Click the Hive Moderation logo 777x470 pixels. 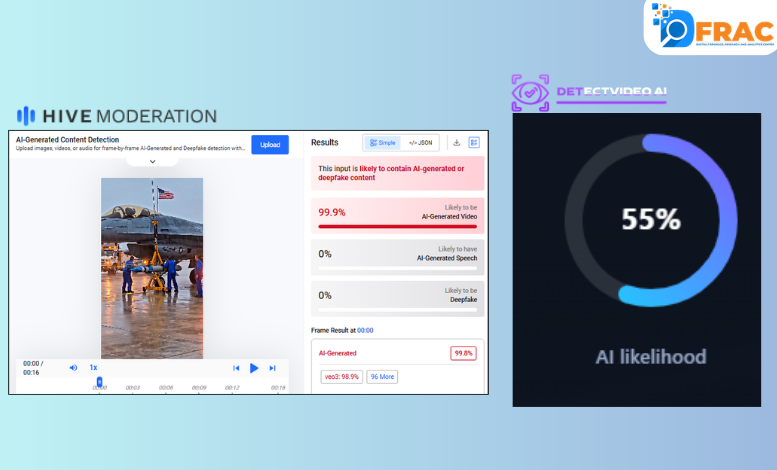(x=117, y=116)
